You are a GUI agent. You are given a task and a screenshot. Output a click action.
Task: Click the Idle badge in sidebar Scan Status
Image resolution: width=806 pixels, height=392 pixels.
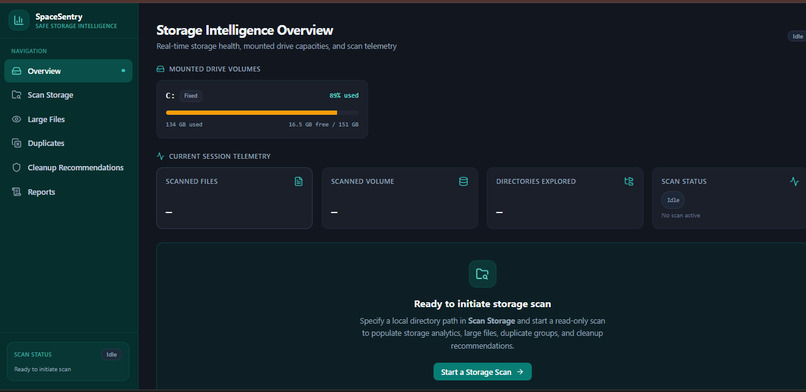click(112, 354)
